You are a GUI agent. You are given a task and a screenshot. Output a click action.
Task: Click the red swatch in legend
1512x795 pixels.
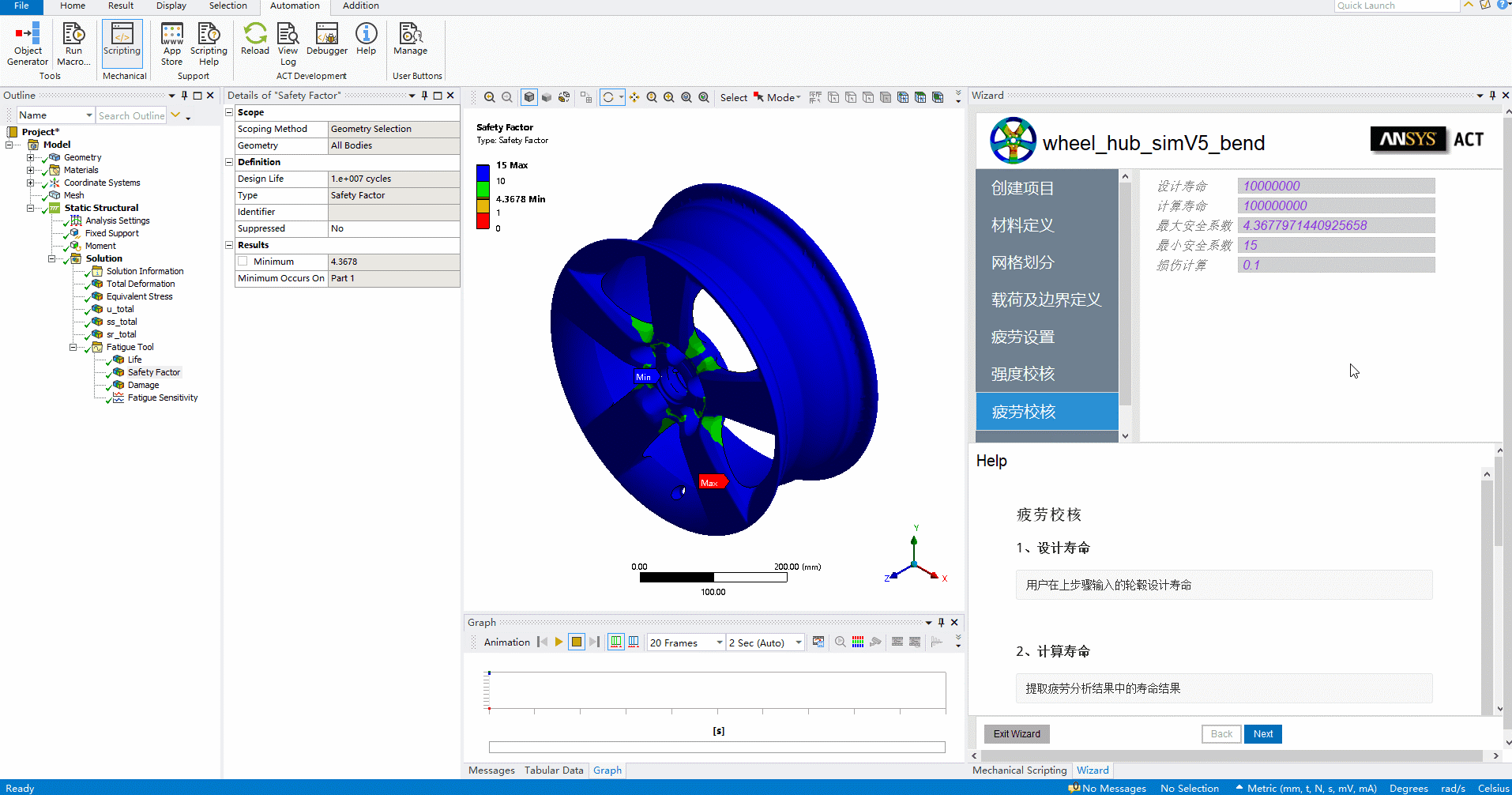click(x=483, y=221)
